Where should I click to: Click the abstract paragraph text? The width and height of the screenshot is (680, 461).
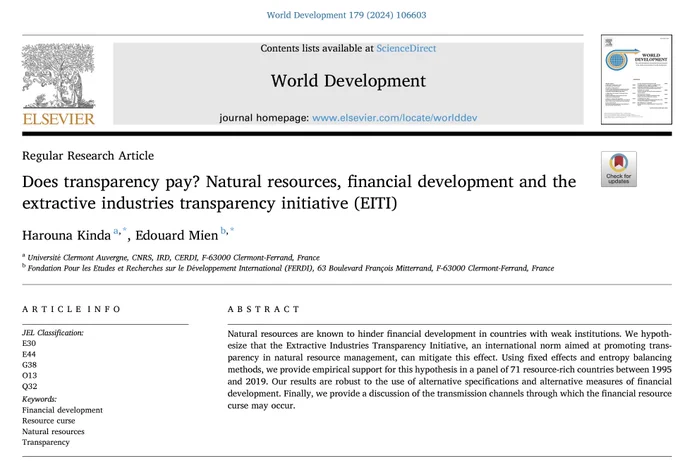tap(450, 370)
